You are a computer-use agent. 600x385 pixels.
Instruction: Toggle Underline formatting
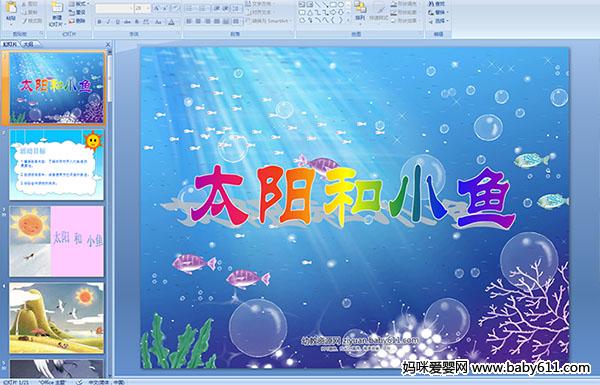click(x=117, y=22)
